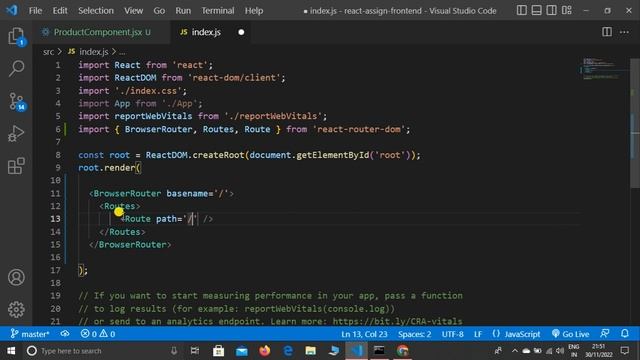This screenshot has width=640, height=360.
Task: Click the VS Code logo icon
Action: [x=12, y=10]
